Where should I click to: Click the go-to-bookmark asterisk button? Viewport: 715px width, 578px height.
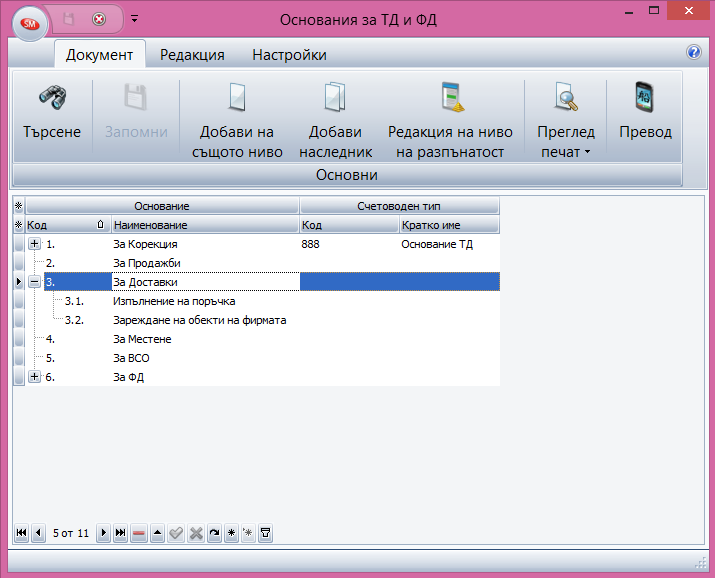click(x=248, y=533)
